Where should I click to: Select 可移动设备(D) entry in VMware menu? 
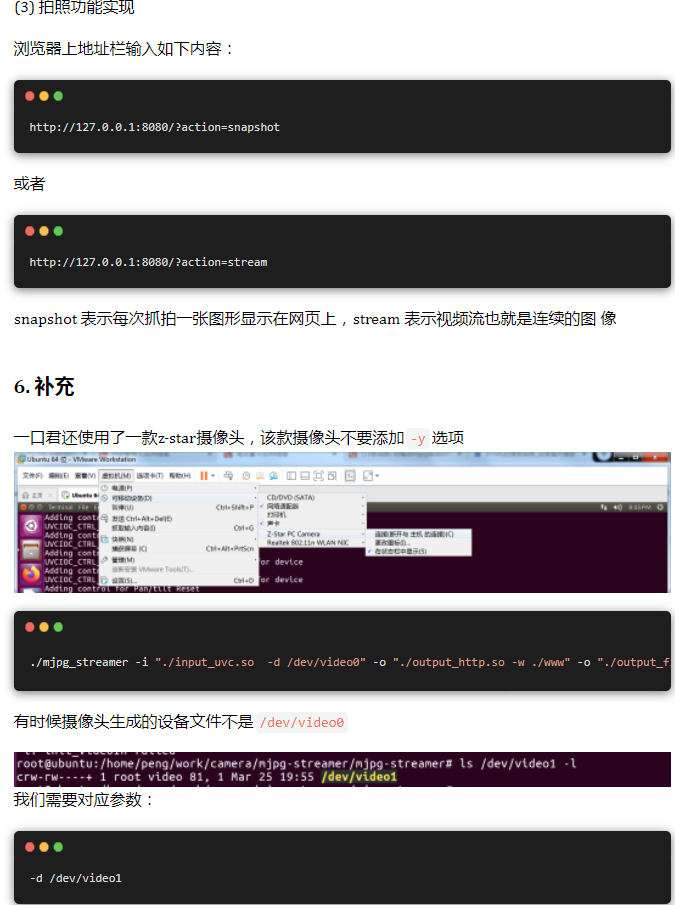click(x=178, y=498)
